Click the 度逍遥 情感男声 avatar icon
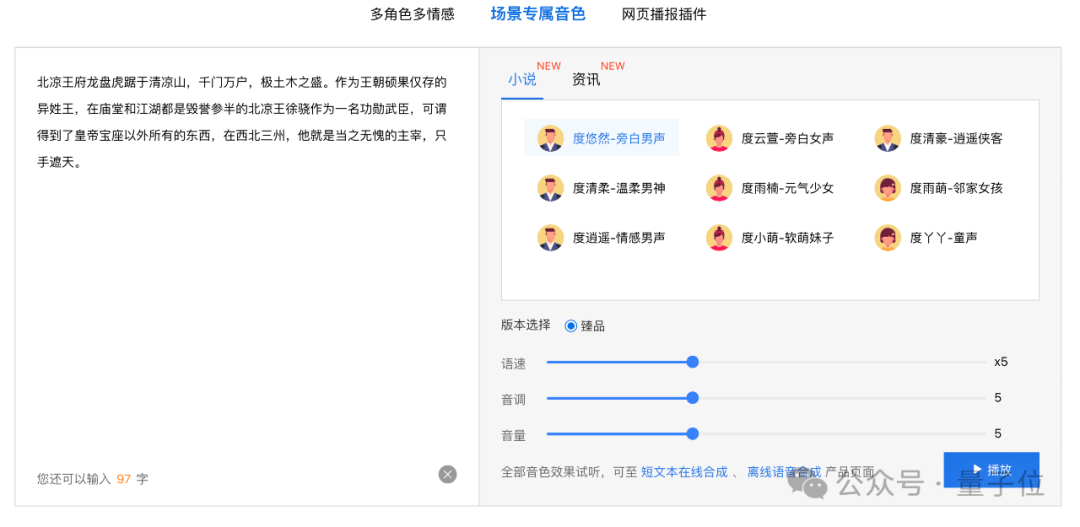This screenshot has height=527, width=1080. point(550,238)
